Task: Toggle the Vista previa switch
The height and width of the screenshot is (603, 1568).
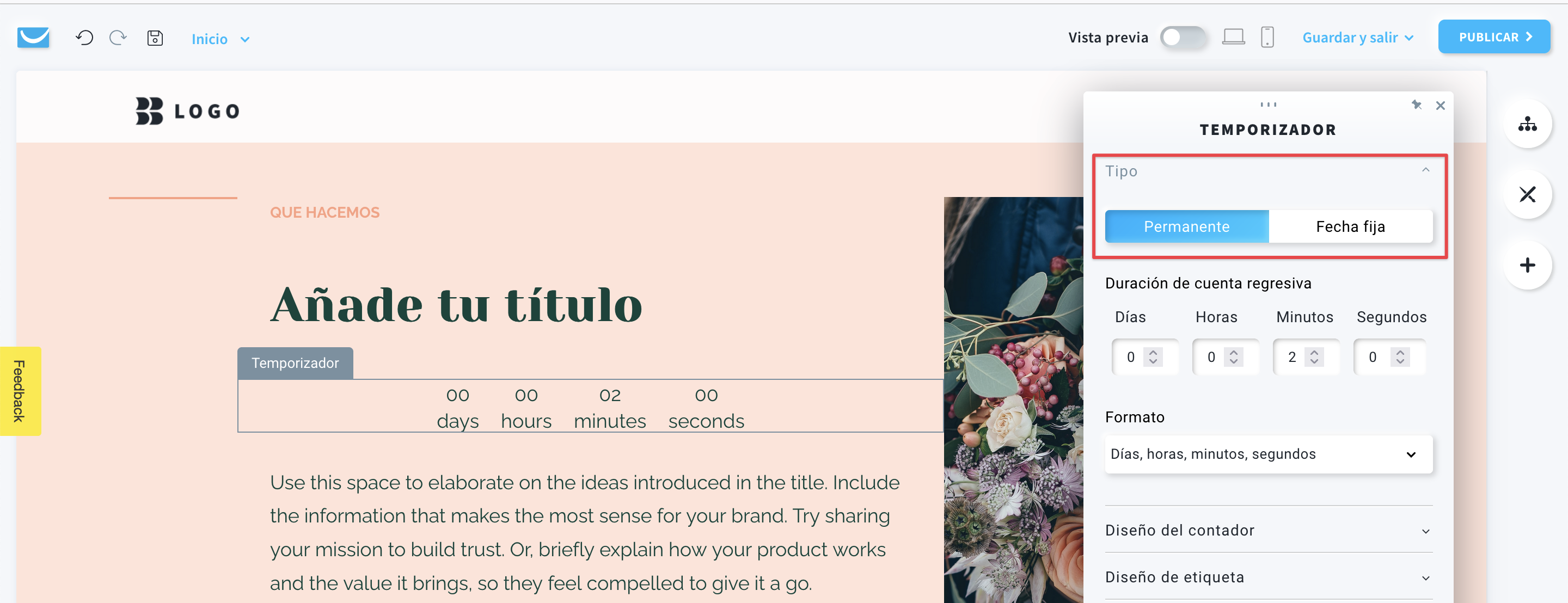Action: click(x=1183, y=37)
